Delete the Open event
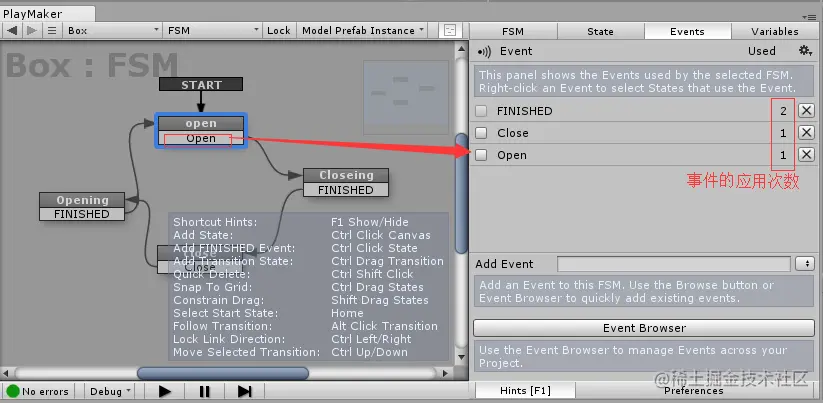The image size is (823, 403). [806, 155]
